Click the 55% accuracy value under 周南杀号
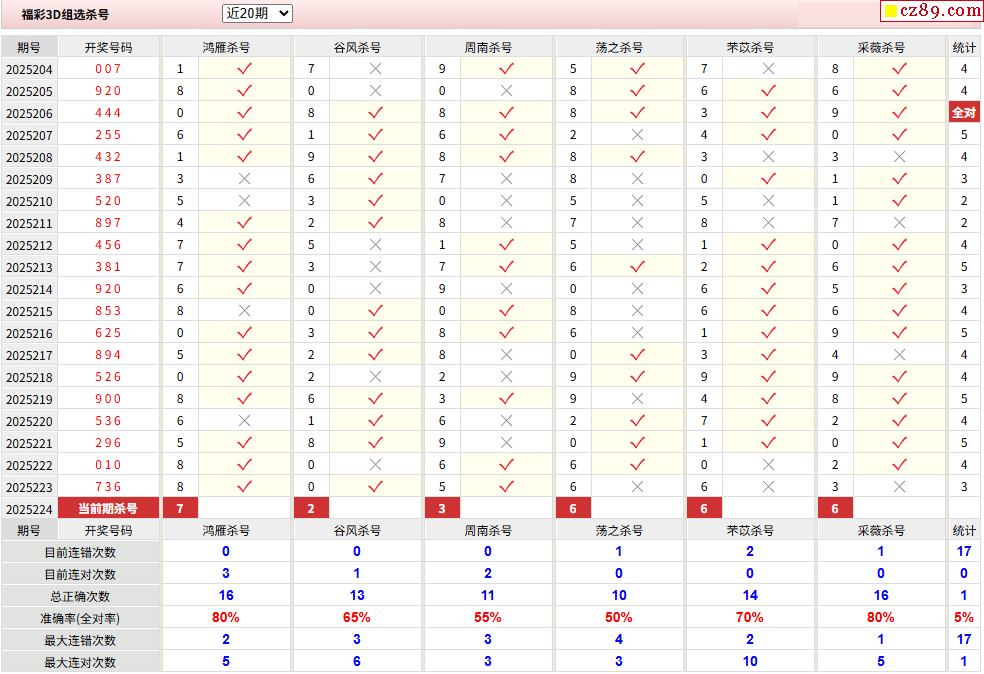This screenshot has height=674, width=984. tap(488, 618)
